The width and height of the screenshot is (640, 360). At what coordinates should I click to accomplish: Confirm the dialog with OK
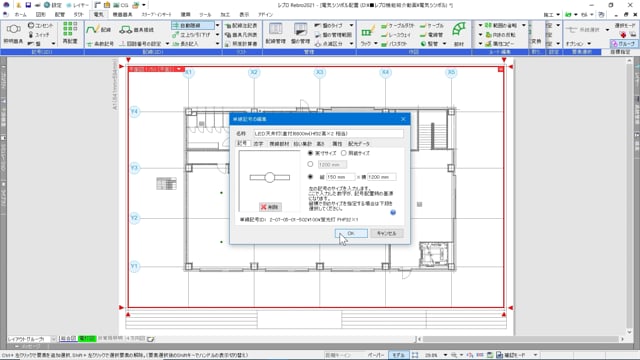tap(351, 233)
